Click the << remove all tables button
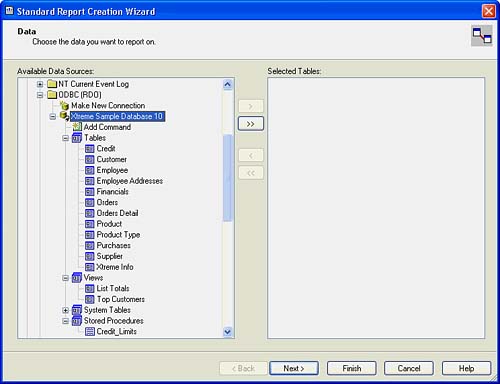The width and height of the screenshot is (500, 384). [x=251, y=173]
